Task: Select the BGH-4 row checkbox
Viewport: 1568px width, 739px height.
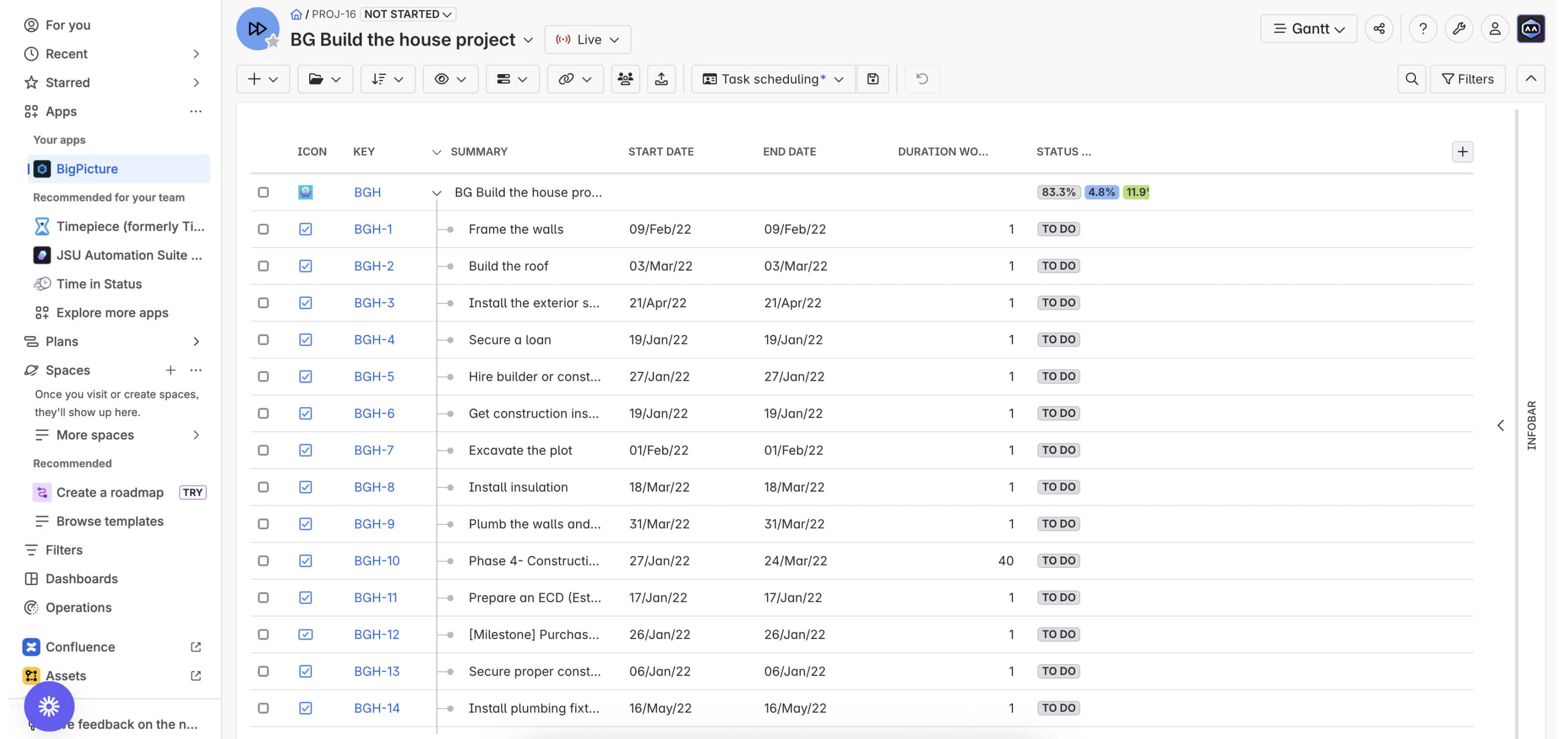Action: click(x=263, y=340)
